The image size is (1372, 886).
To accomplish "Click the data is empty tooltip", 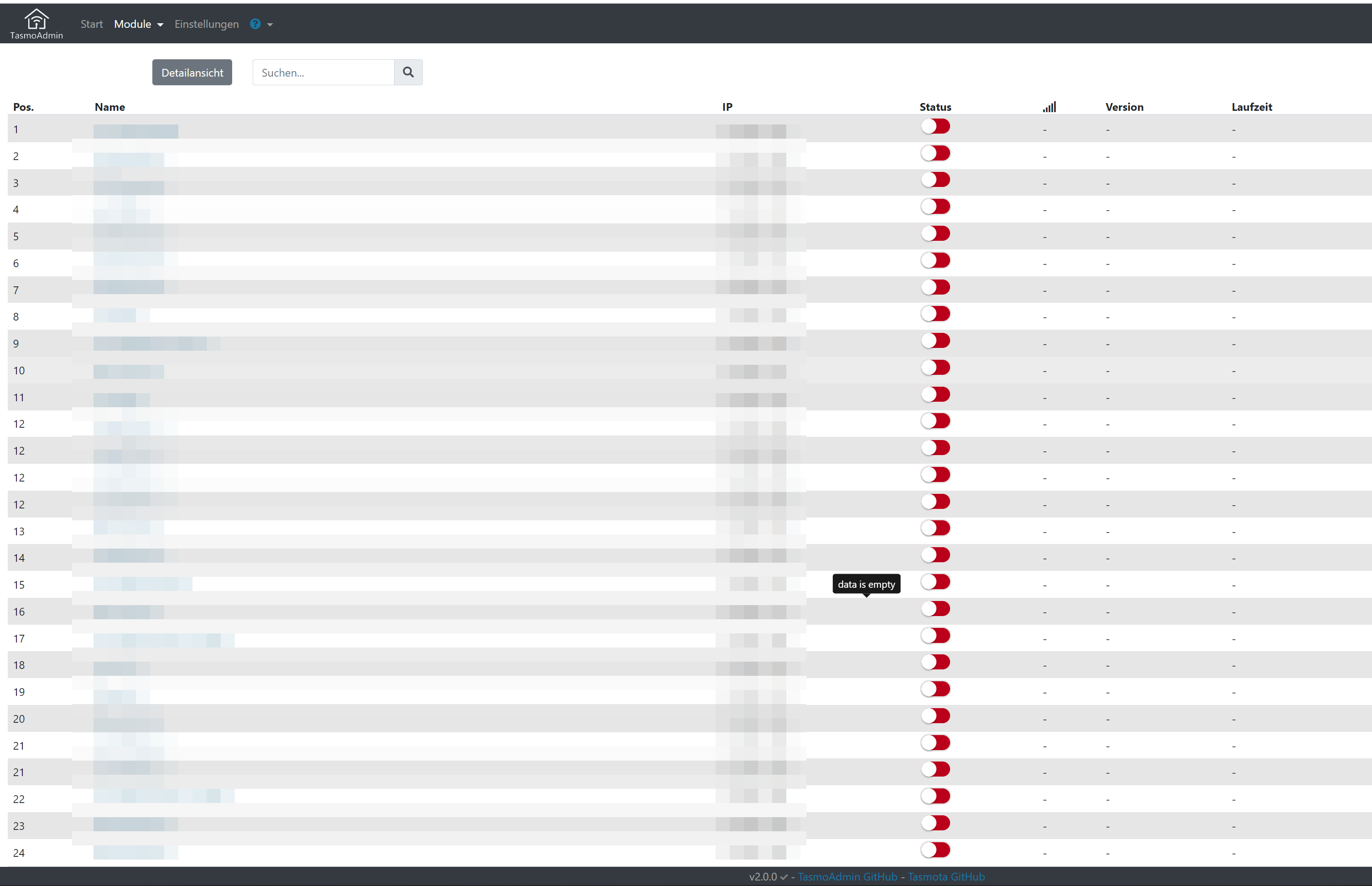I will (866, 584).
